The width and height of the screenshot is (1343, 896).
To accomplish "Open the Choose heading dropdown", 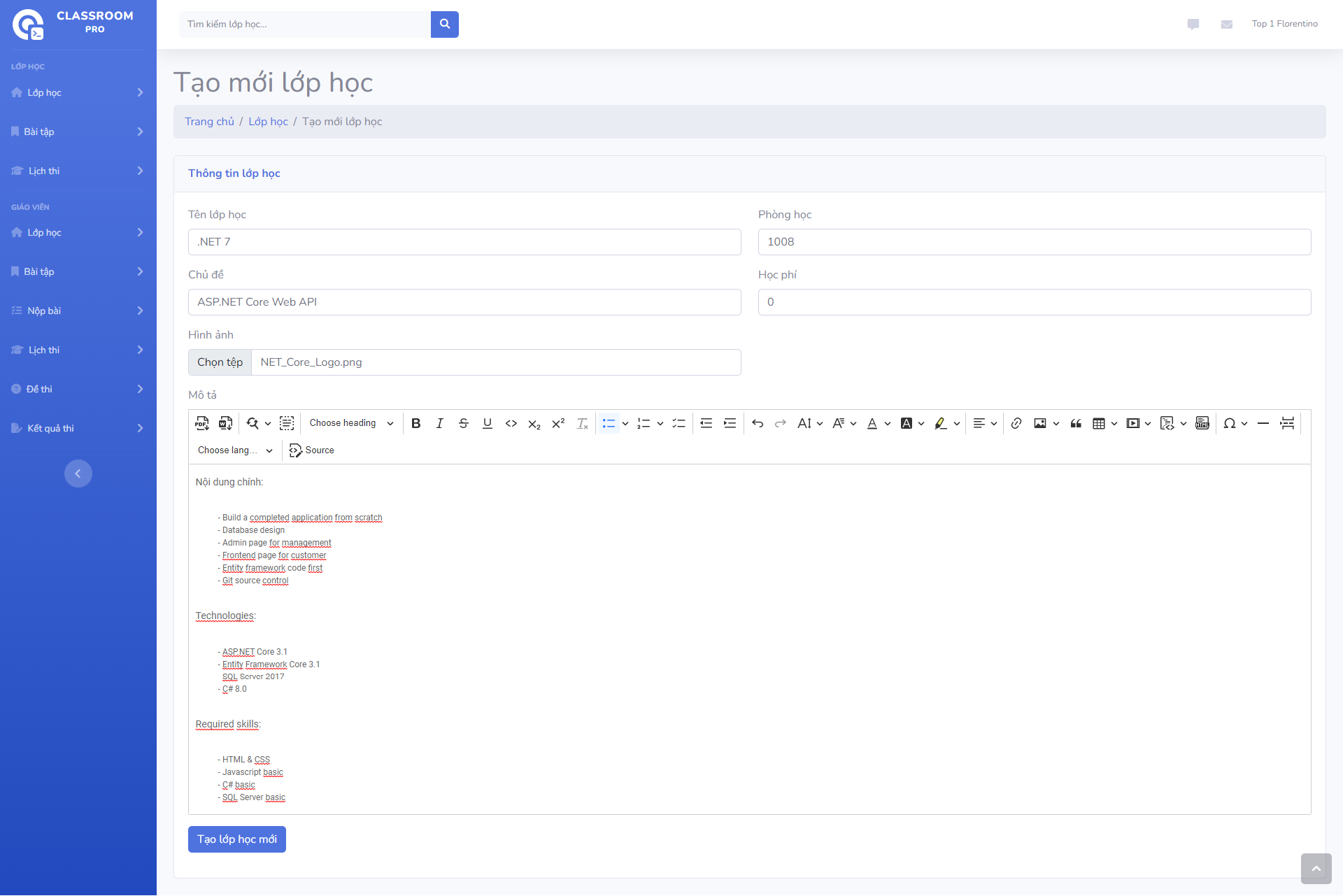I will click(350, 423).
